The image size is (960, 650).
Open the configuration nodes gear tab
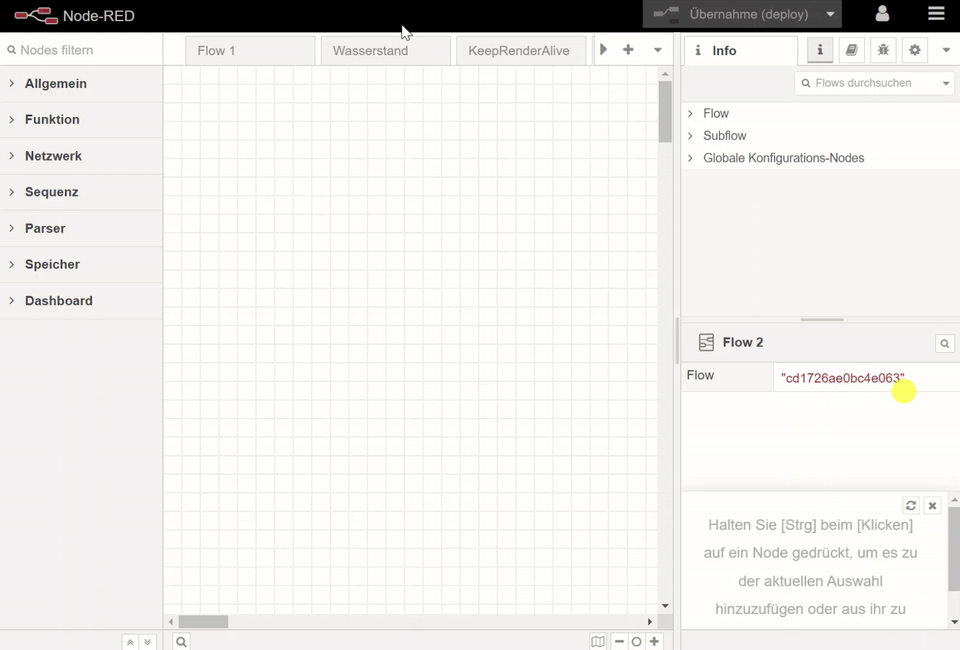pos(914,50)
